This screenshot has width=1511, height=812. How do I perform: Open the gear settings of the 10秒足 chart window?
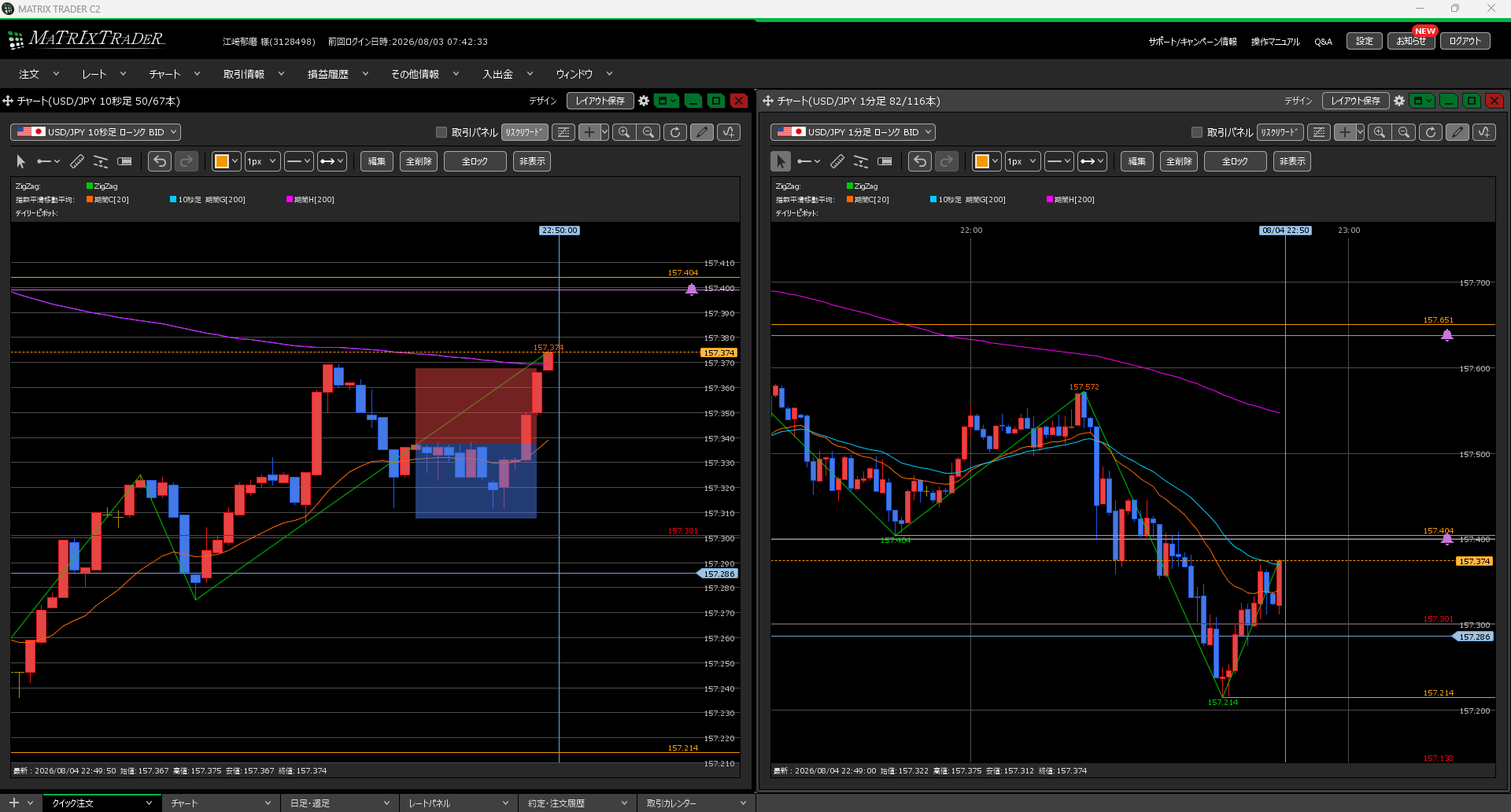pos(644,101)
